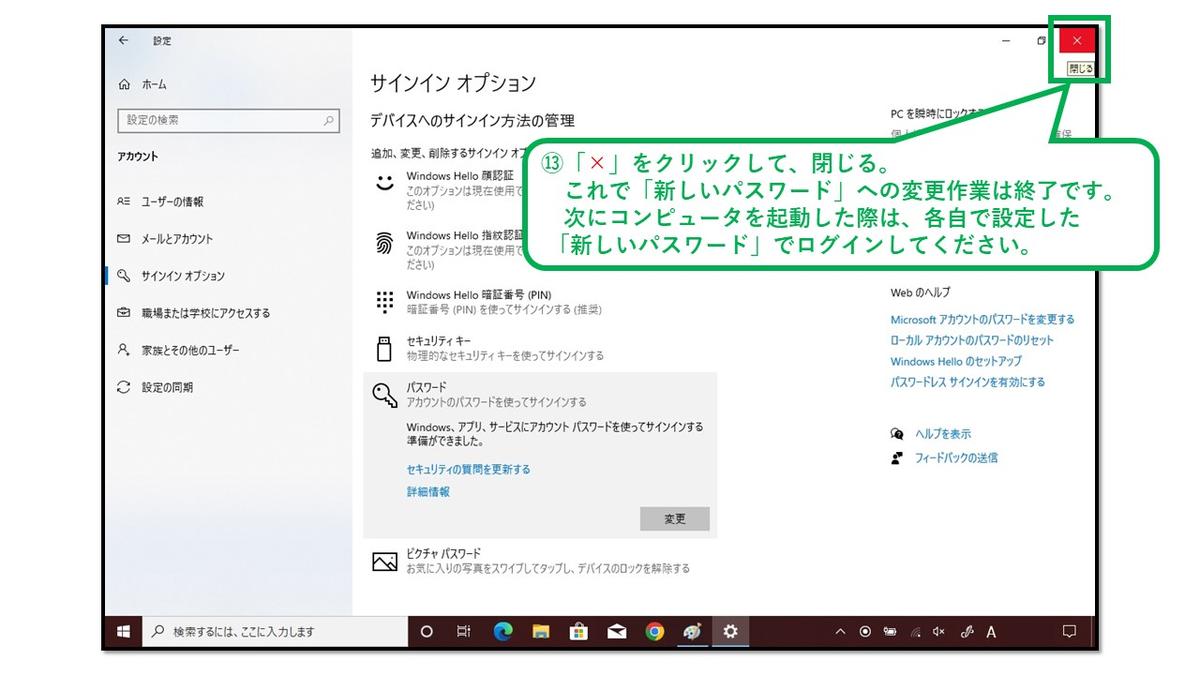This screenshot has height=675, width=1200.
Task: Click the 設定の検索 search field
Action: click(x=228, y=120)
